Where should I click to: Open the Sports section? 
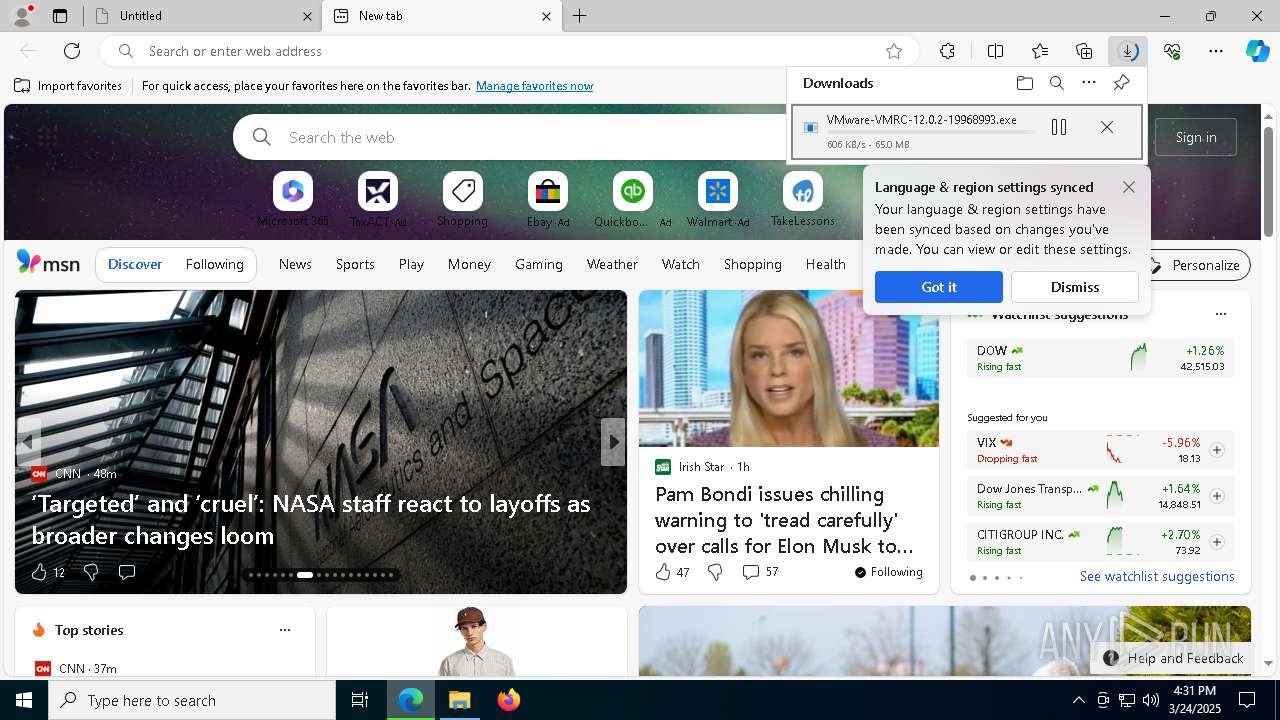click(355, 264)
